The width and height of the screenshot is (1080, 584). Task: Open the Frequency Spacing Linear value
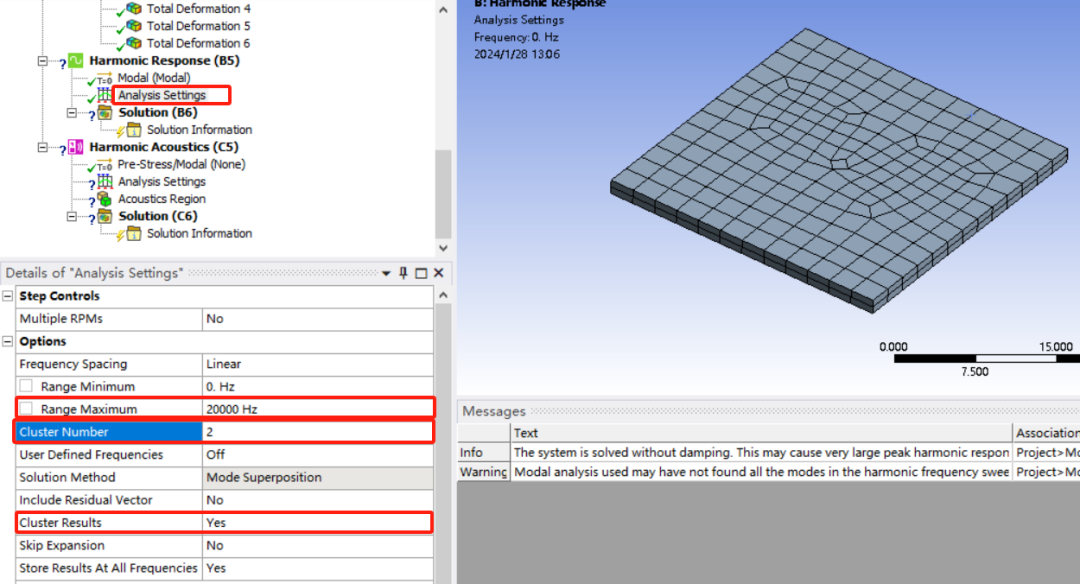[318, 364]
